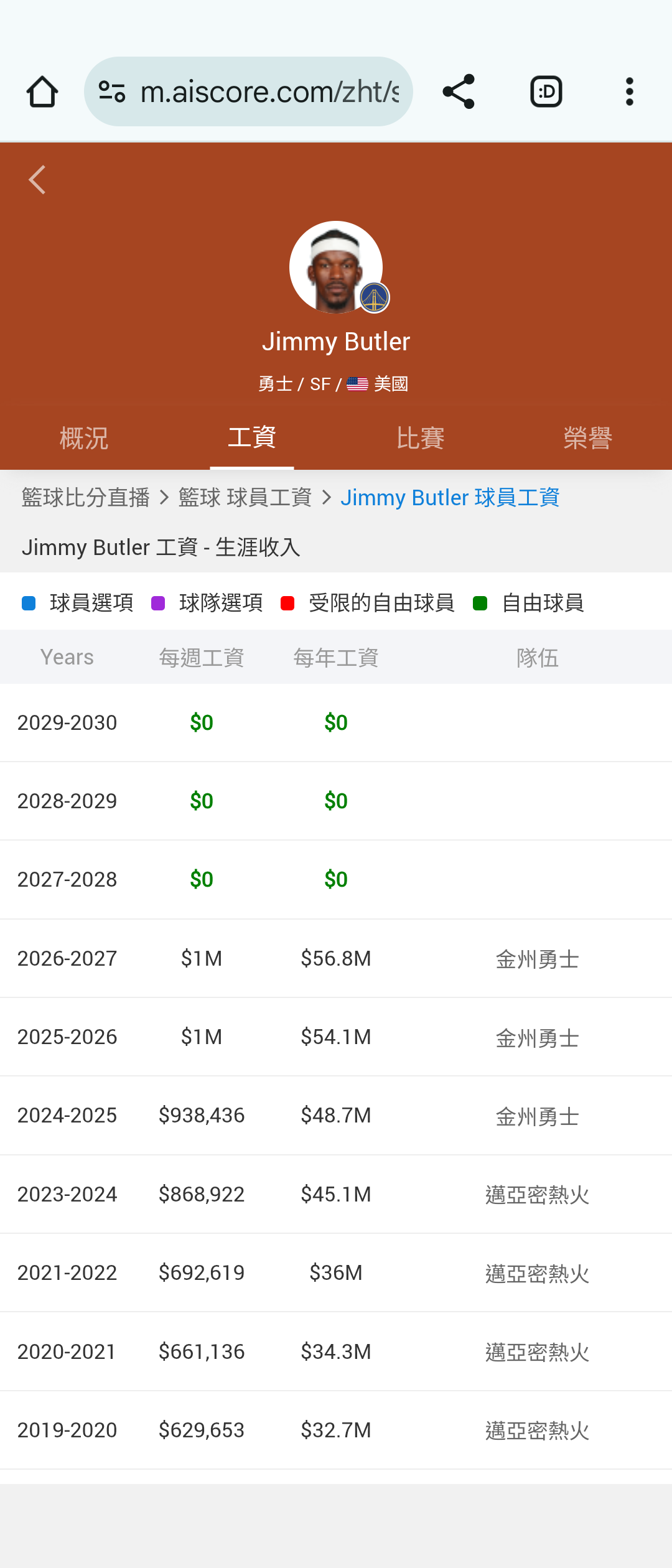This screenshot has width=672, height=1568.
Task: Select the 2025-2026 season cell
Action: point(67,1037)
